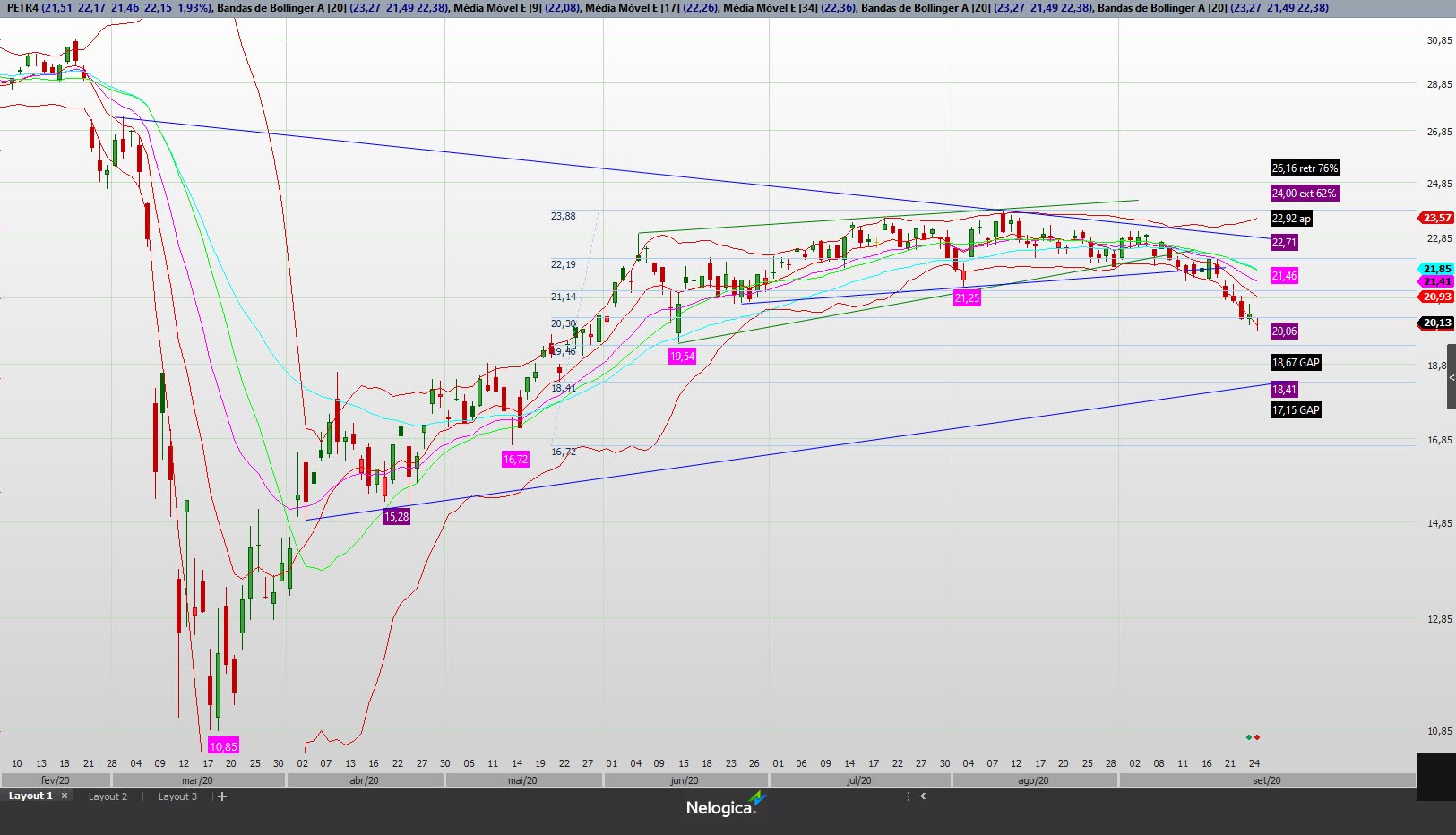Click the 21,85 cyan price axis tag
This screenshot has height=835, width=1456.
click(x=1437, y=269)
